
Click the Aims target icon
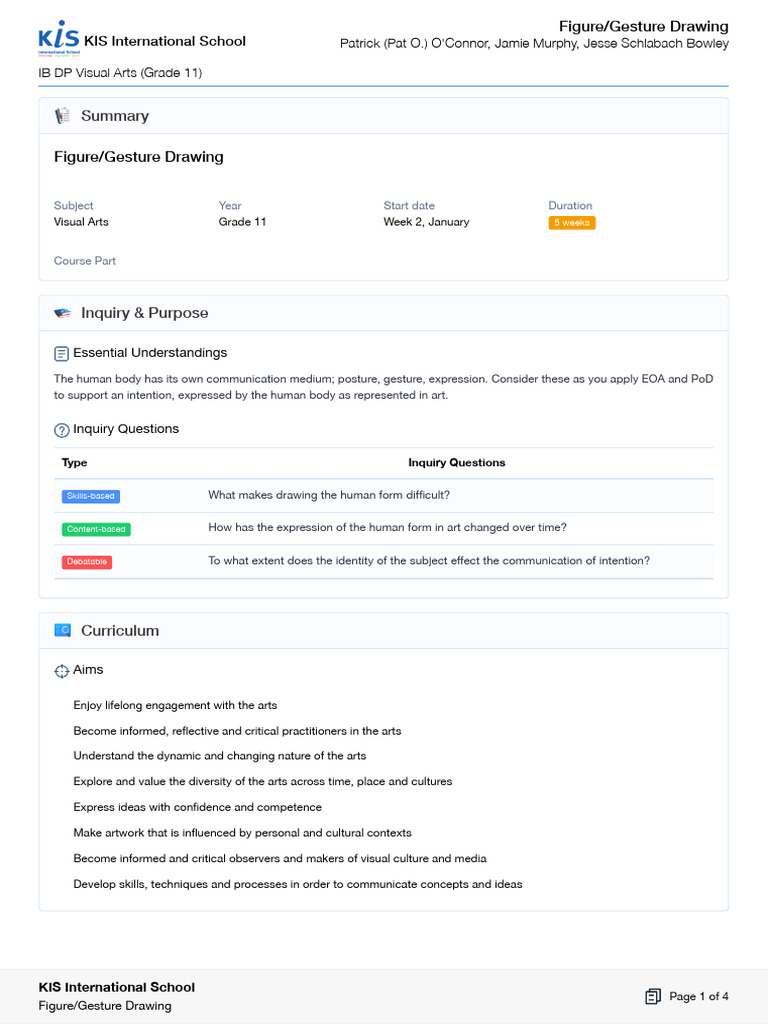[x=62, y=670]
